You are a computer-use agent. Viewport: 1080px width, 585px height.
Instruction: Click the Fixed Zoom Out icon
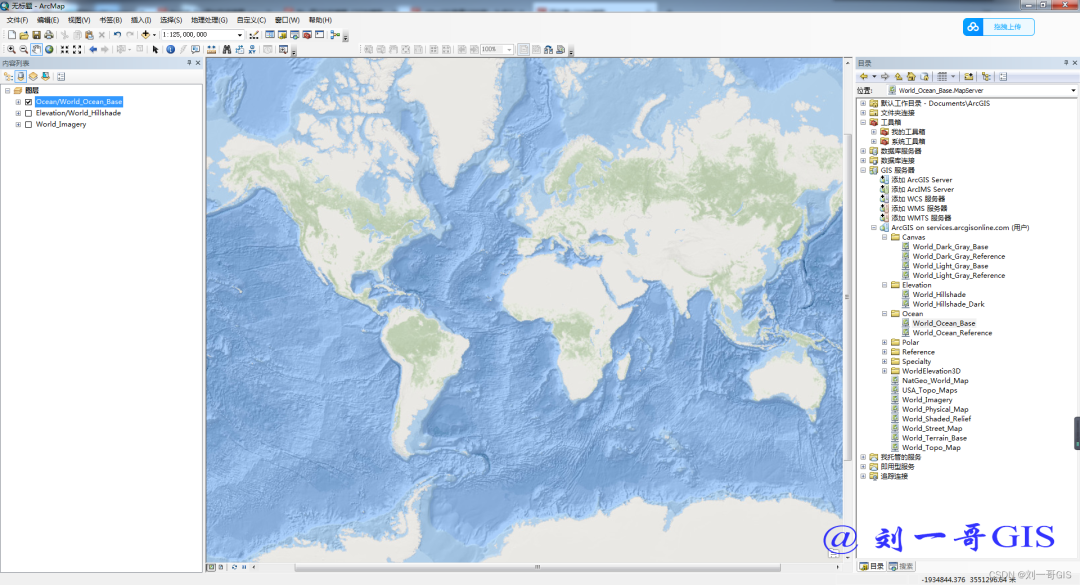click(77, 50)
